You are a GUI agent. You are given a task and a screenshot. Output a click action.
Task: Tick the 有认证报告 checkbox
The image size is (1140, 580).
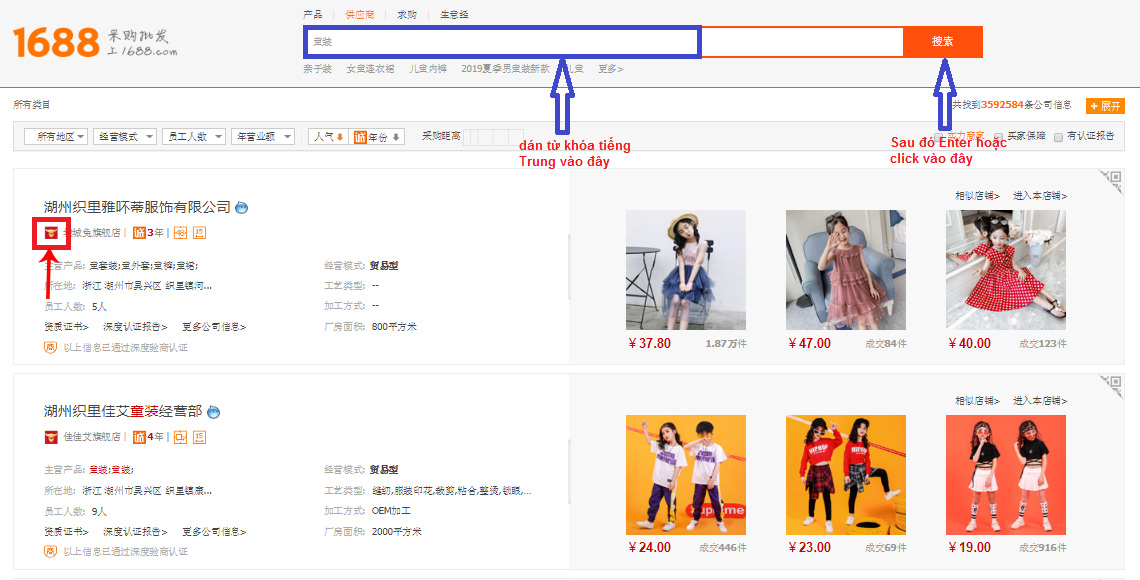tap(1058, 137)
